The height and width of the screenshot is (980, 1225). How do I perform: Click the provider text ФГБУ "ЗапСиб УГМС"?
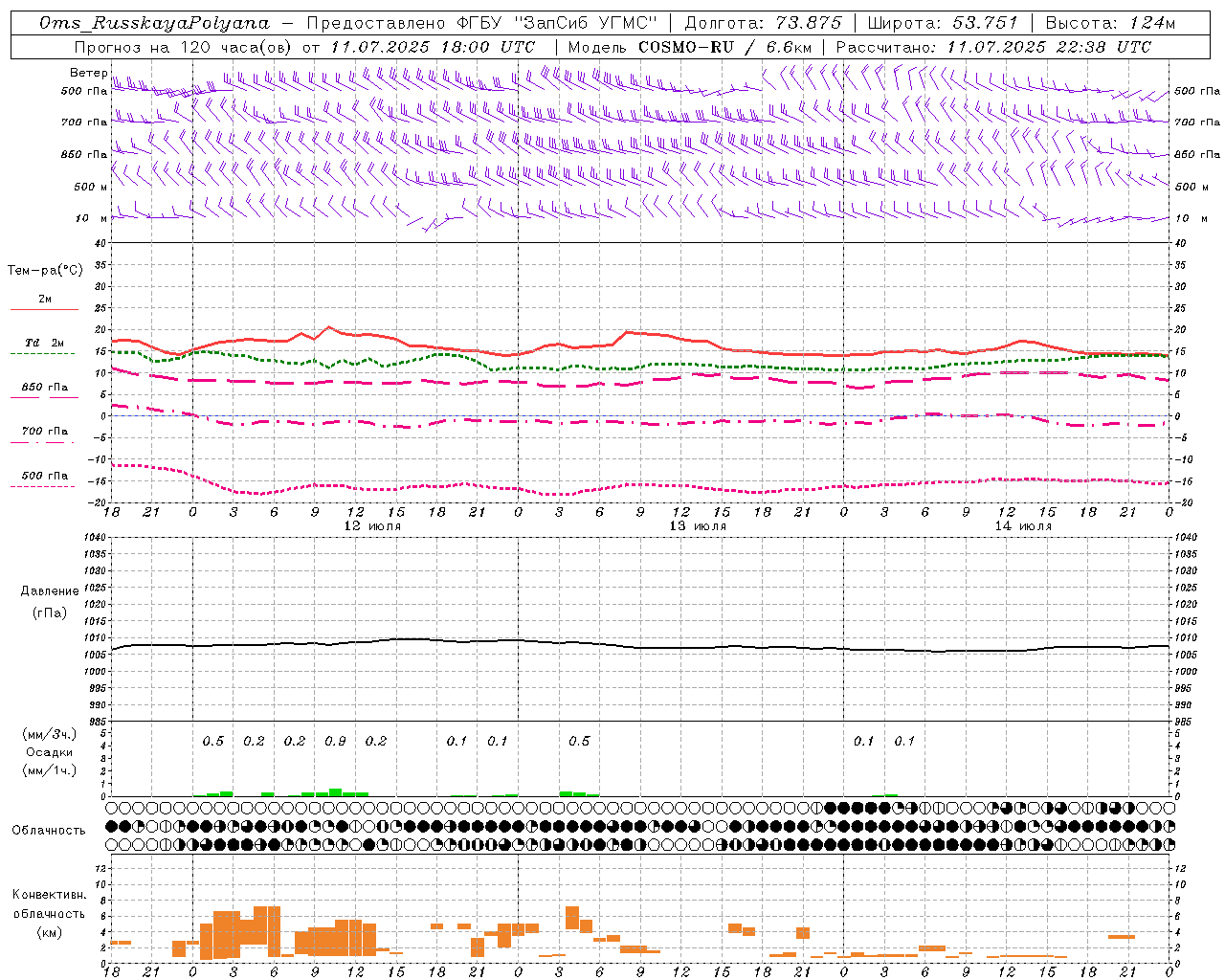pyautogui.click(x=557, y=23)
